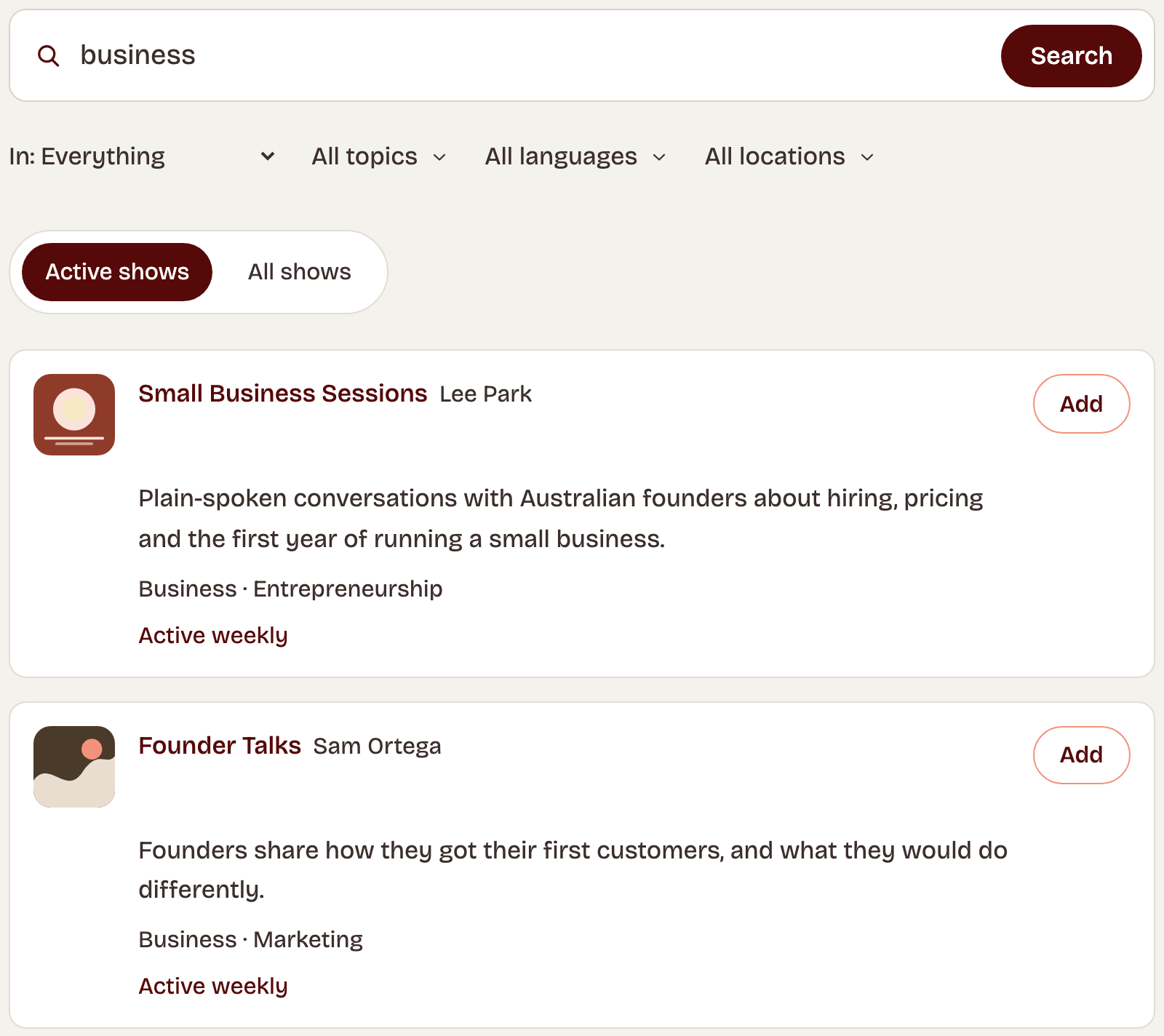Viewport: 1164px width, 1036px height.
Task: Click the magnifier icon in search bar
Action: [x=49, y=55]
